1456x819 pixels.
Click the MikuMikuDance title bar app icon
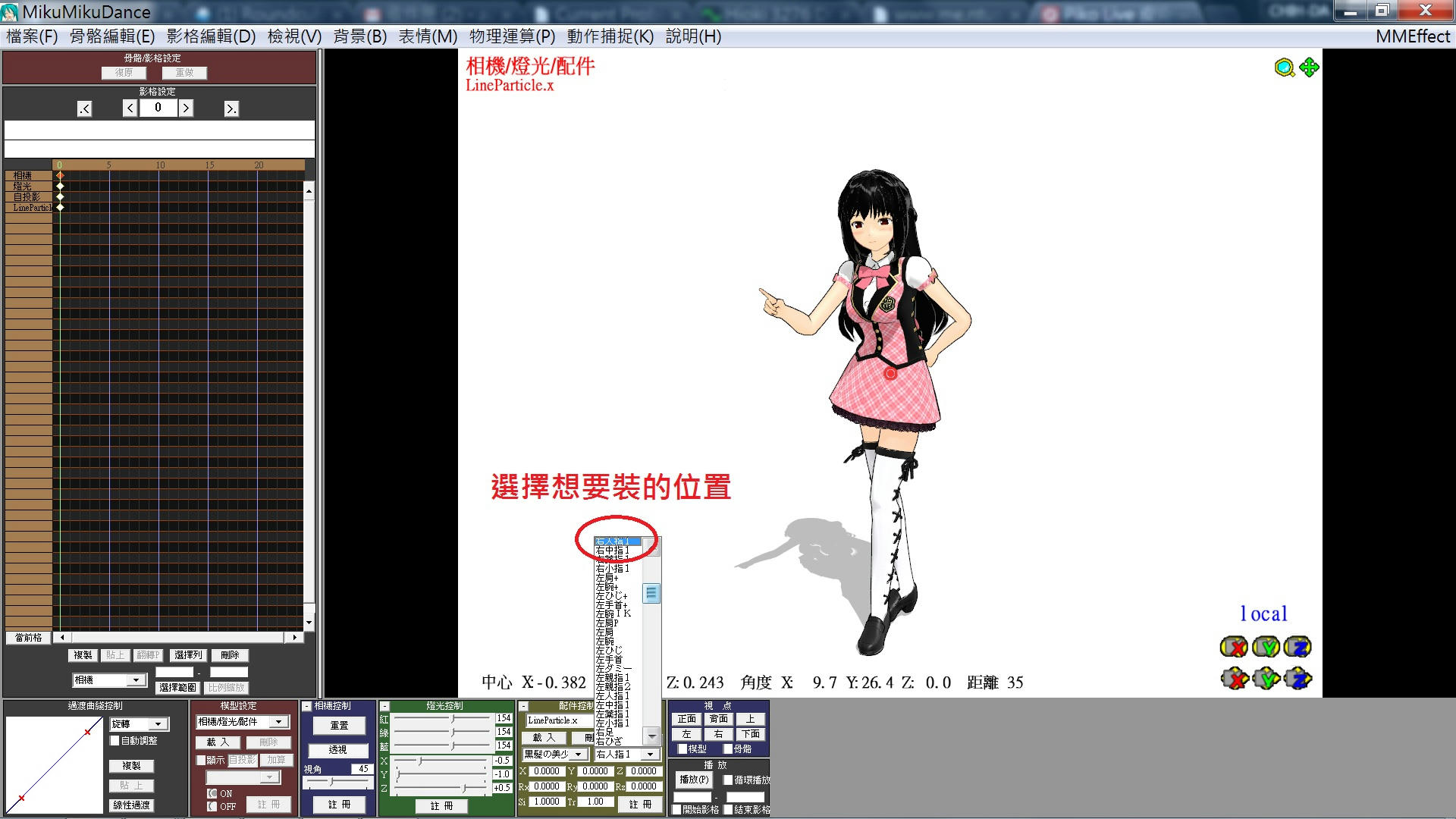coord(10,11)
